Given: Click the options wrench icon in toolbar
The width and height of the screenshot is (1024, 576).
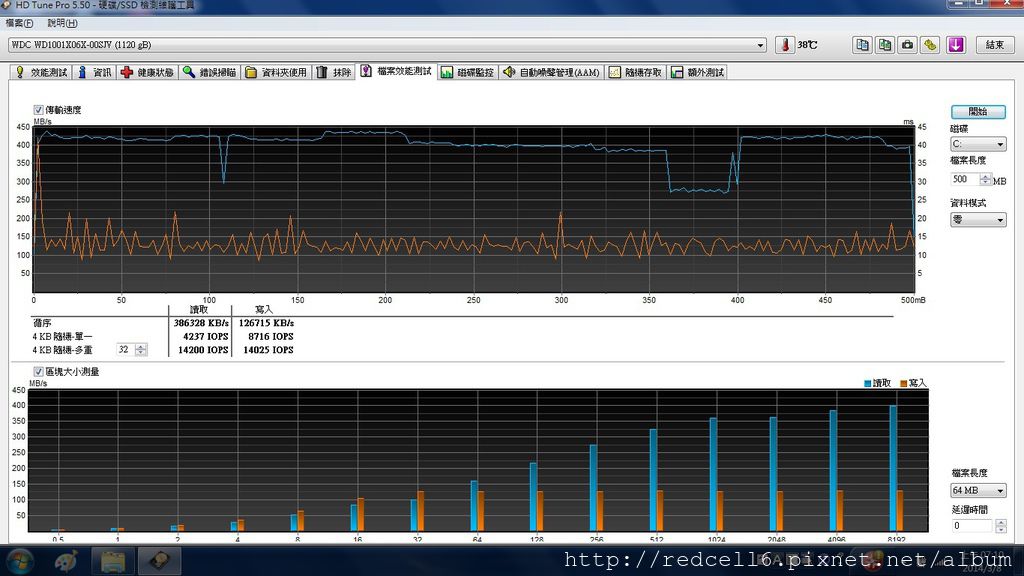Looking at the screenshot, I should (x=930, y=45).
